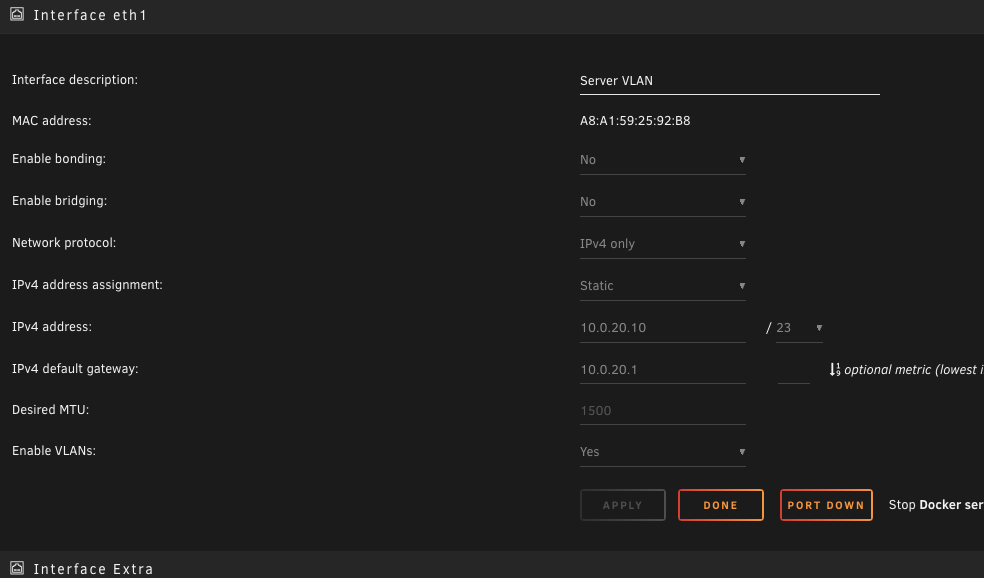Screen dimensions: 984x578
Task: Open the Network protocol dropdown
Action: (662, 244)
